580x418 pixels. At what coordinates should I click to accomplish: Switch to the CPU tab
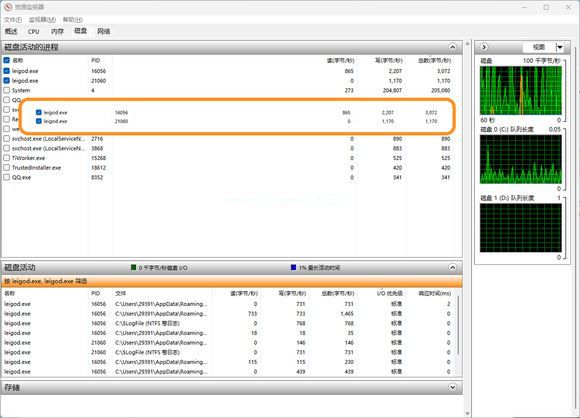click(x=34, y=31)
